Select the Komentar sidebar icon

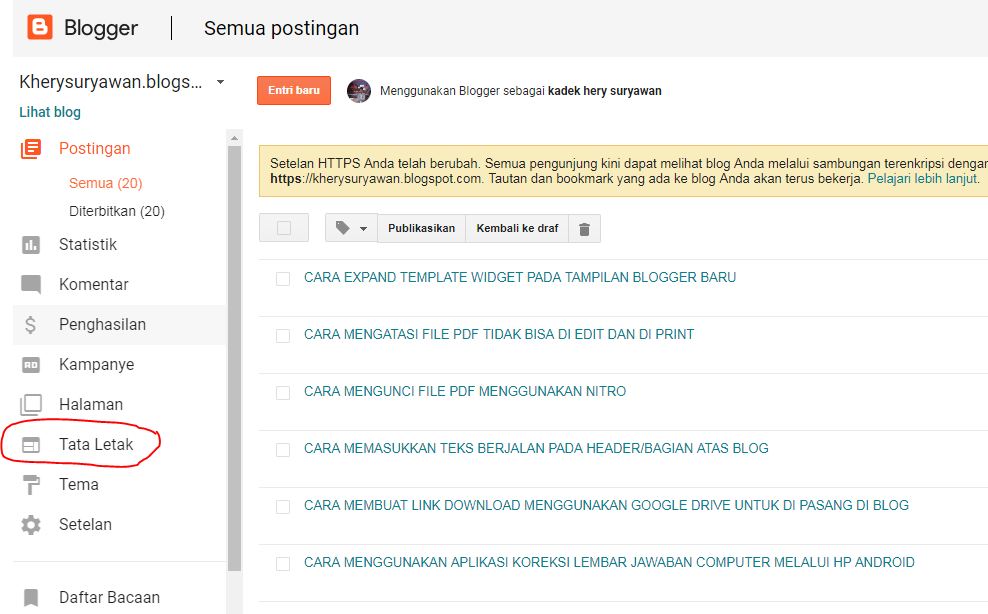(x=30, y=284)
